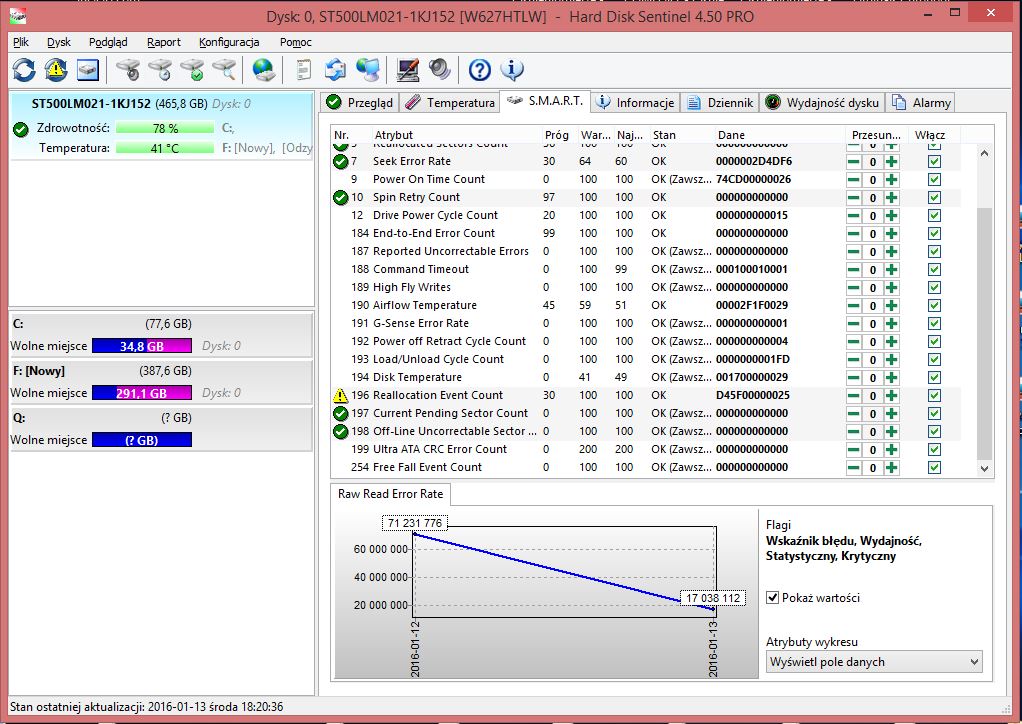Click the app icon in the title bar

(x=18, y=16)
